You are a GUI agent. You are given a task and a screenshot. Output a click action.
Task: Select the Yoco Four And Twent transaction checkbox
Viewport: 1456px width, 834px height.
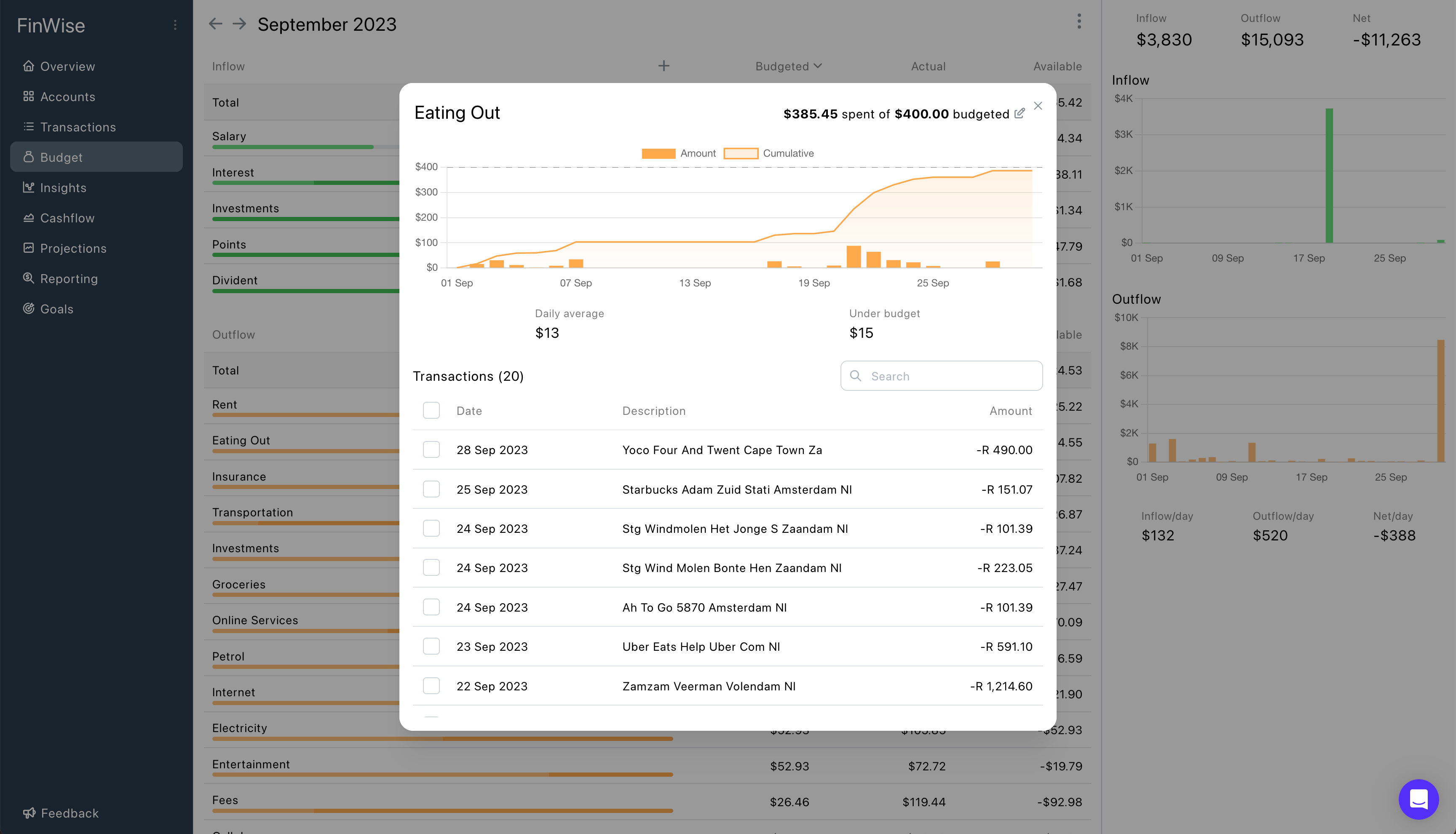coord(431,450)
